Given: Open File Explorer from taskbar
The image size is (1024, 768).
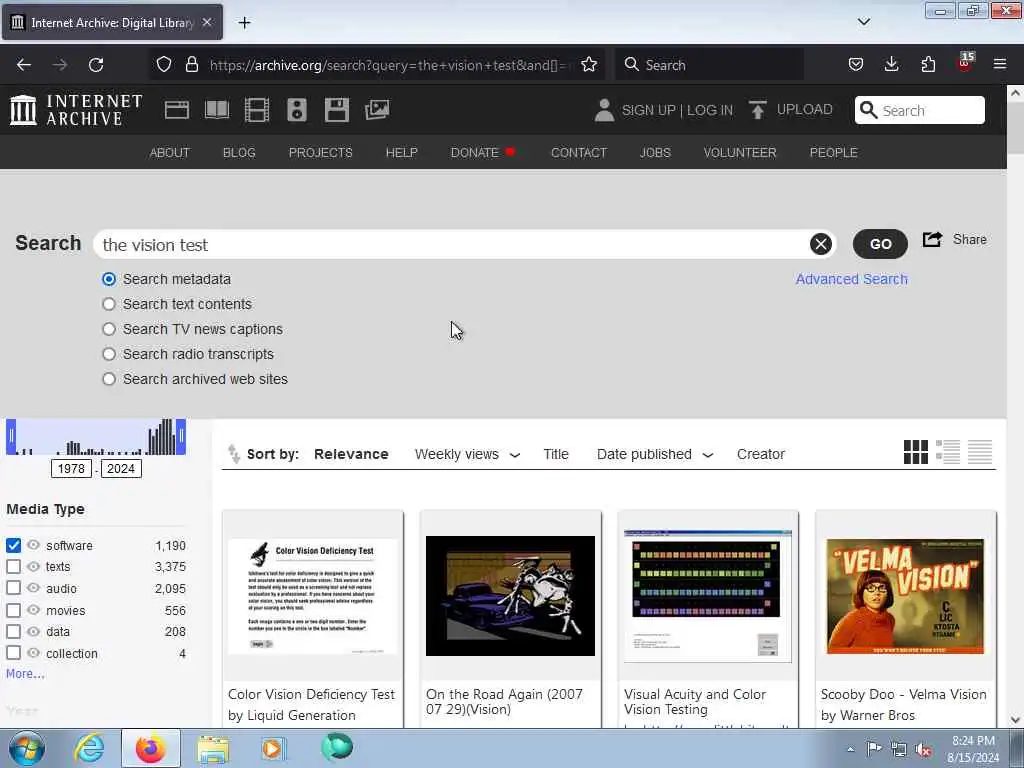Looking at the screenshot, I should point(213,748).
